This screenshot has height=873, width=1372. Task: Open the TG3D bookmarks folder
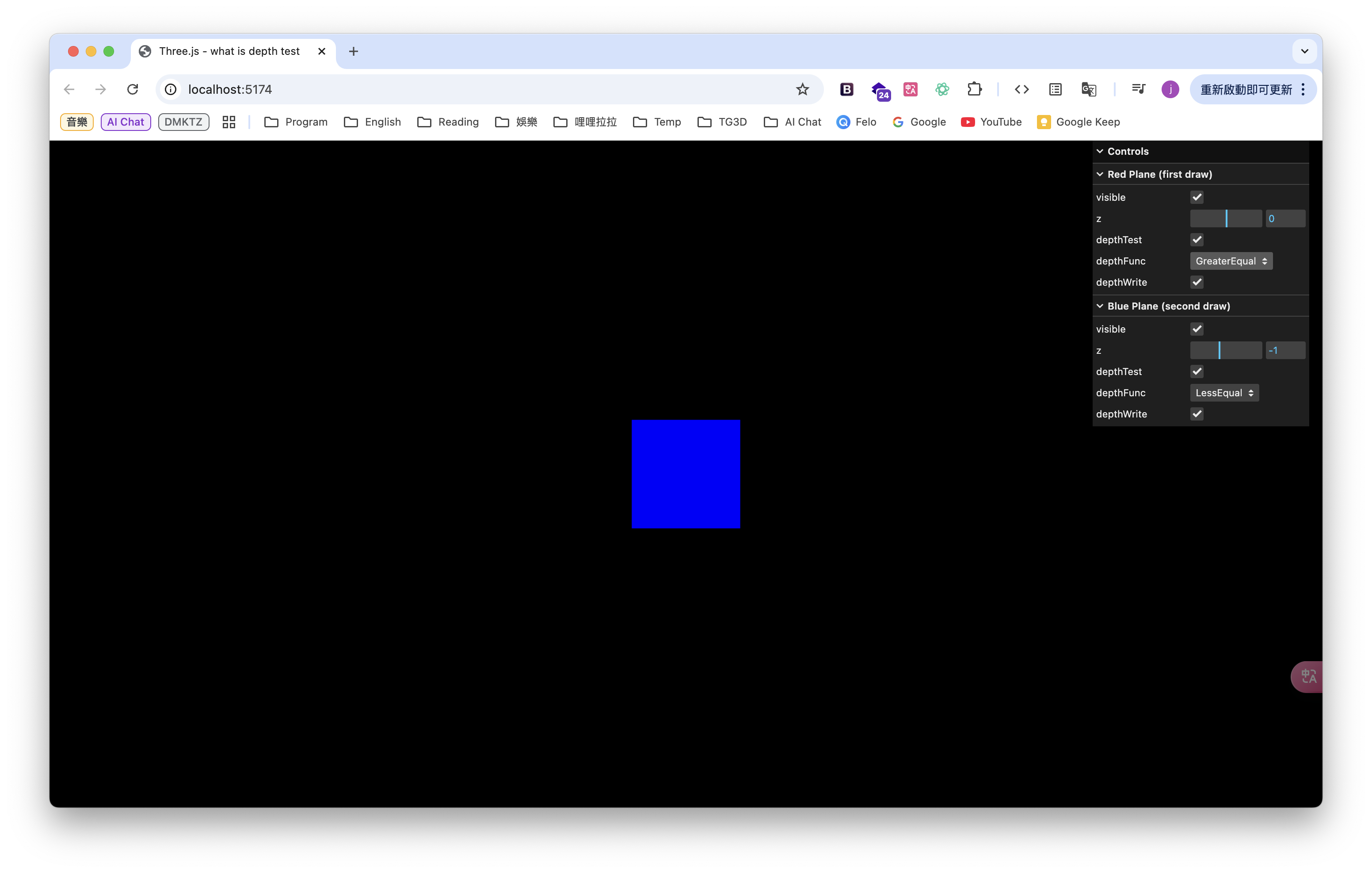click(722, 122)
